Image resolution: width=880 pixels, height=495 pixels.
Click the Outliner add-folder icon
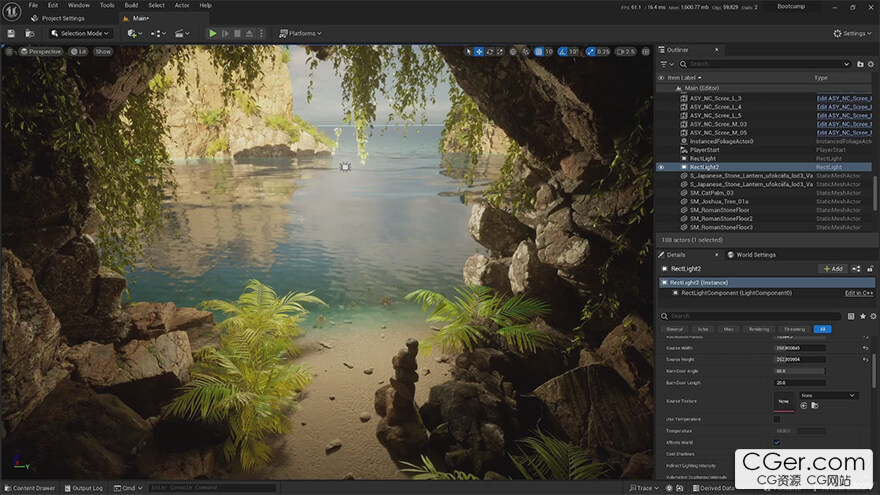pos(860,64)
